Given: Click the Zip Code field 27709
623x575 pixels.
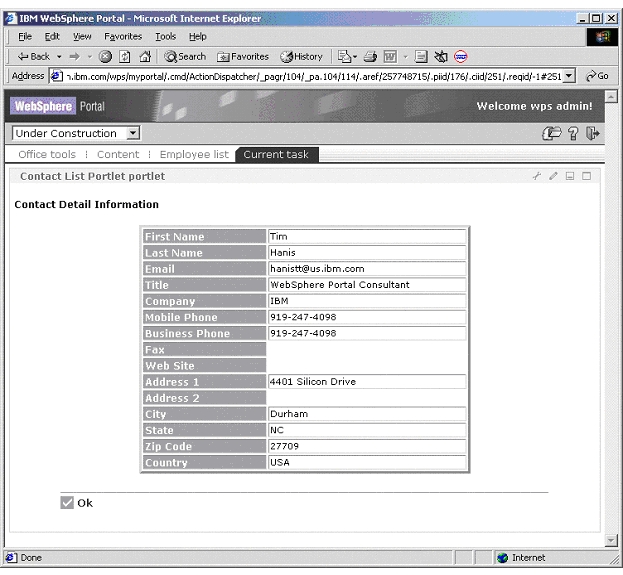Looking at the screenshot, I should tap(367, 446).
